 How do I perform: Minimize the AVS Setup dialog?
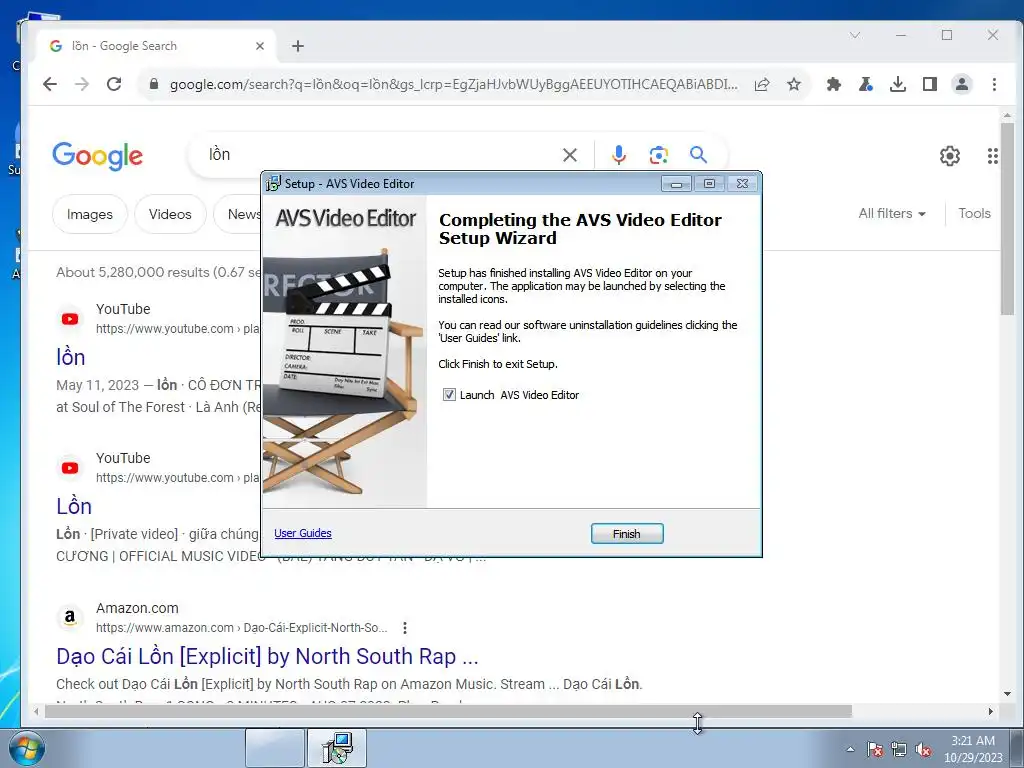(x=677, y=184)
